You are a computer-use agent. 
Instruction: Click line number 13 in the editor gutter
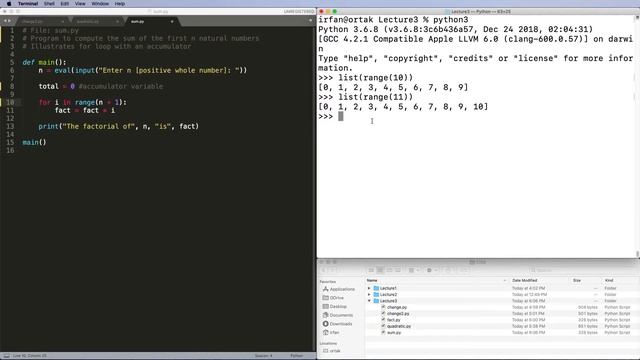pos(10,127)
